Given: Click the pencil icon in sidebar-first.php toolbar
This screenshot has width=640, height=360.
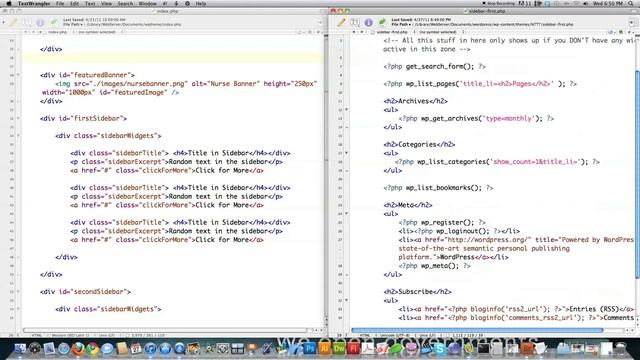Looking at the screenshot, I should 341,22.
